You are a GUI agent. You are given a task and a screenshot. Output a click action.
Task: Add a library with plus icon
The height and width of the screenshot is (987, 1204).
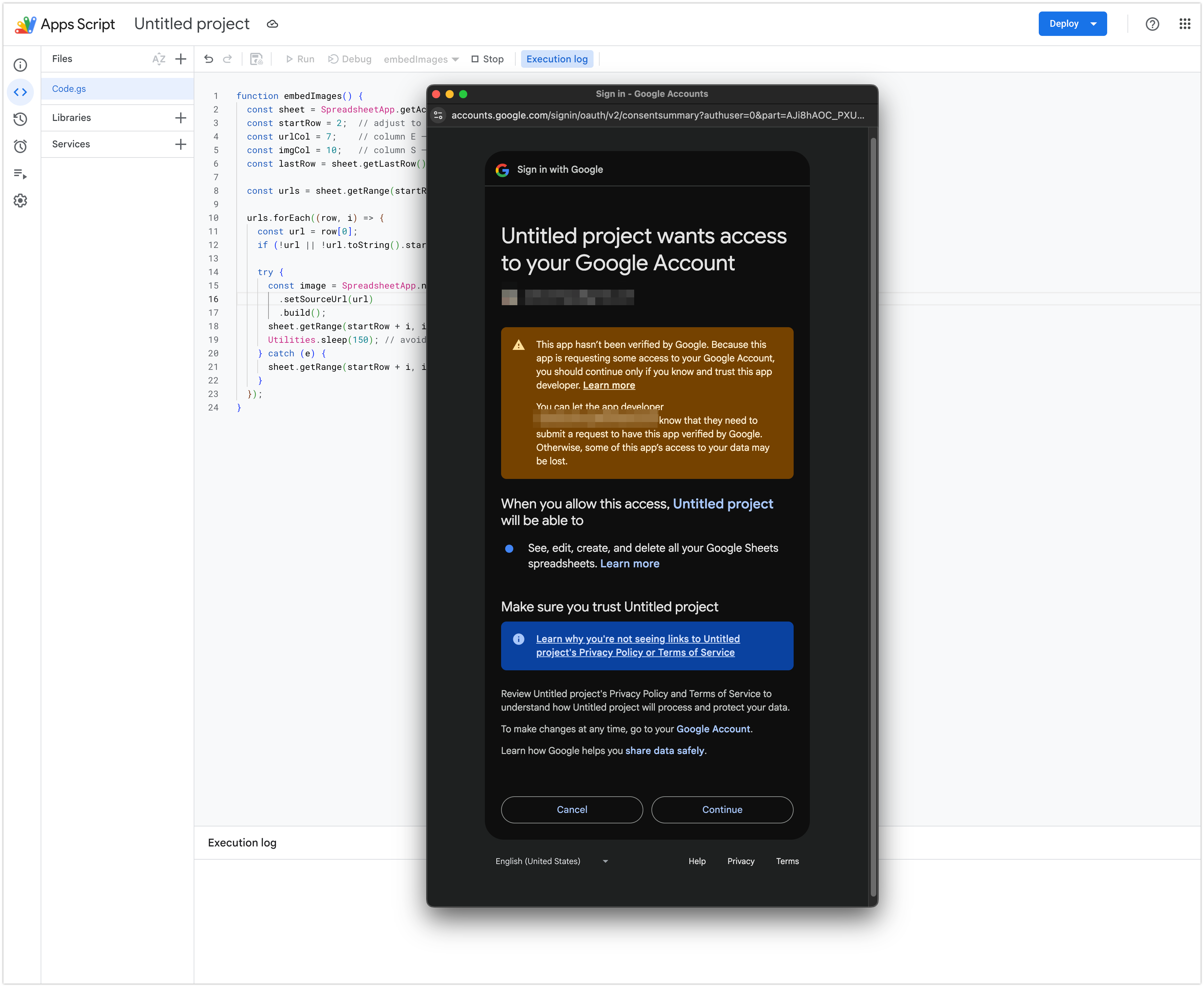coord(181,118)
